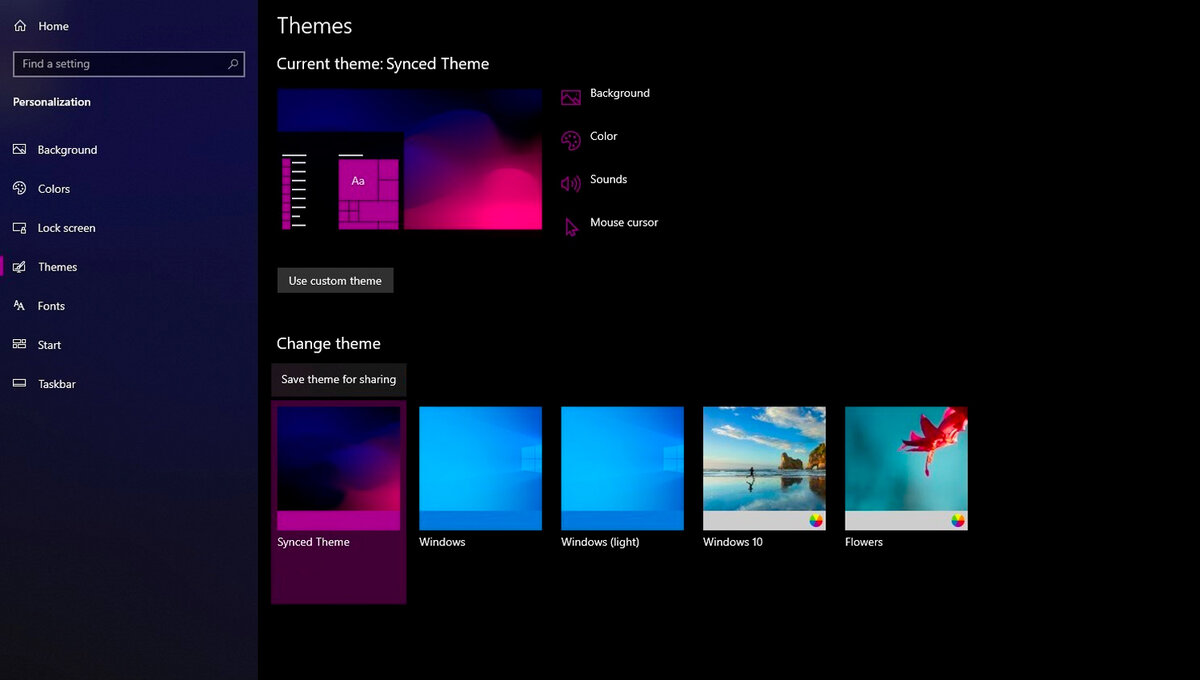Click the Background picture icon in sidebar
This screenshot has width=1200, height=680.
[19, 150]
